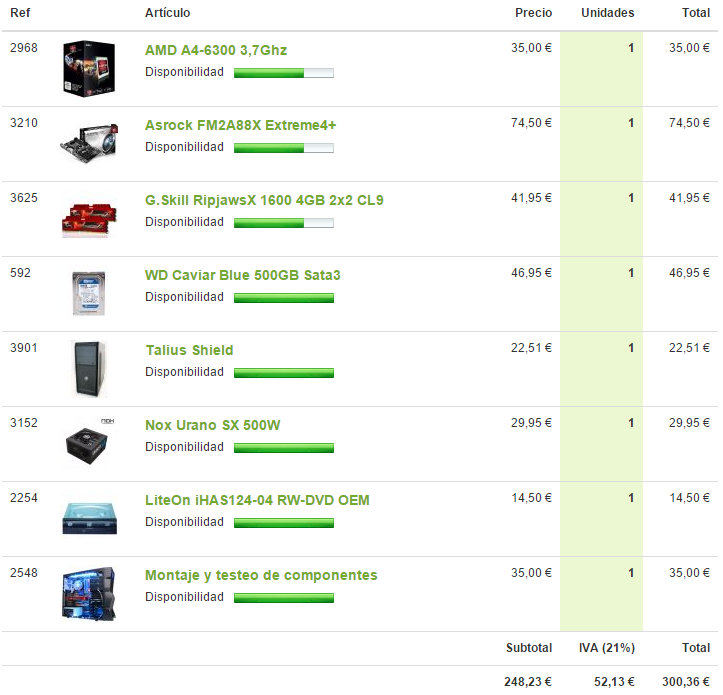The width and height of the screenshot is (723, 695).
Task: Click the units value for LiteOn iHAS124-04
Action: point(631,498)
